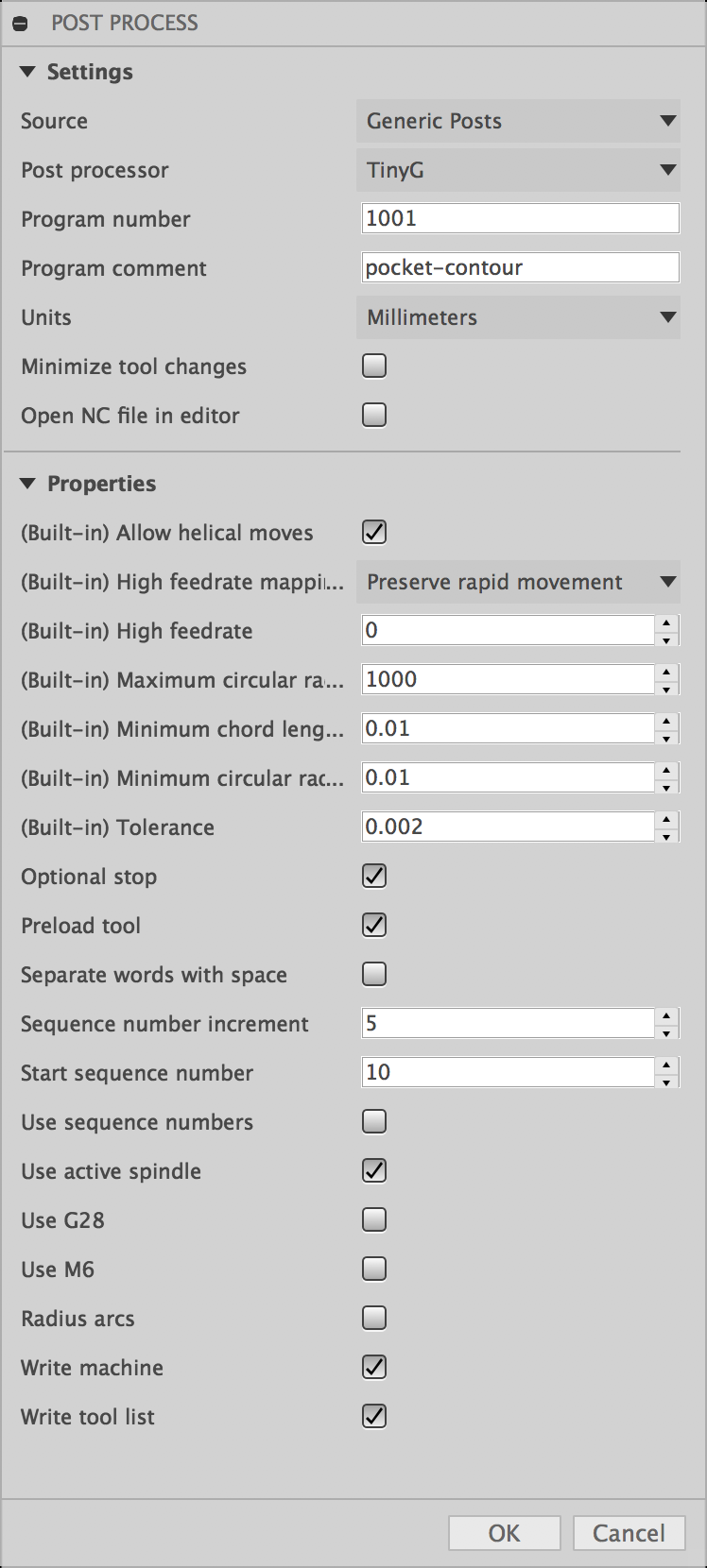Viewport: 707px width, 1568px height.
Task: Enable Separate words with space
Action: tap(373, 974)
